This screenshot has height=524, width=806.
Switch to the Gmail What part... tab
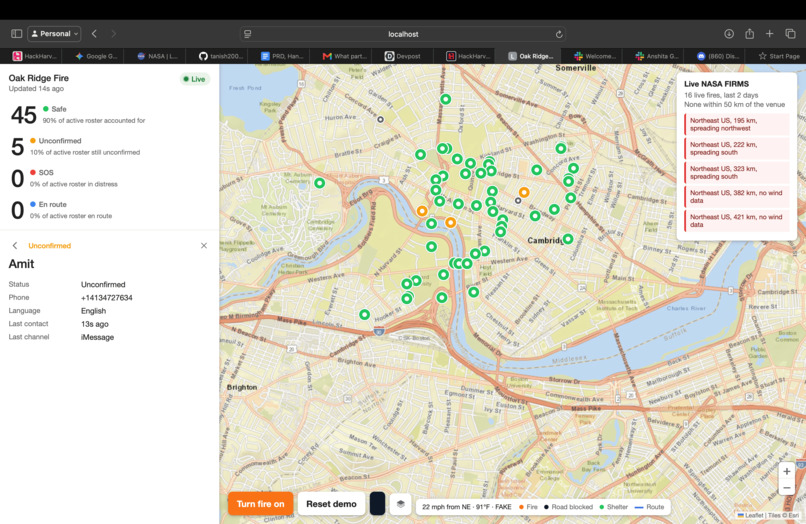point(344,56)
